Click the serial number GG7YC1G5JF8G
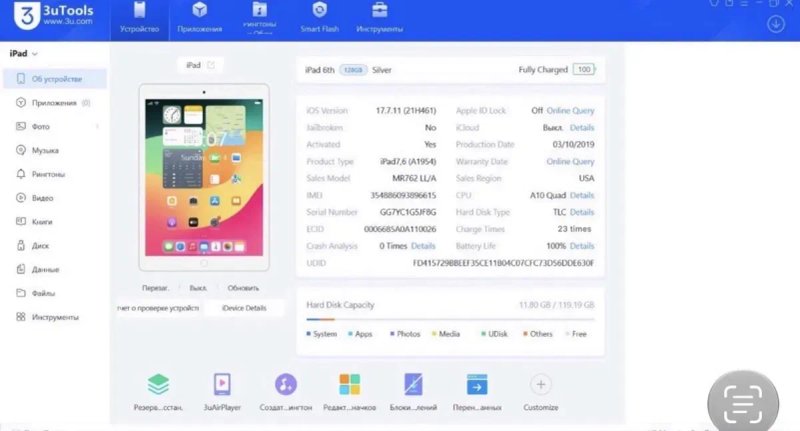This screenshot has height=431, width=800. pos(408,212)
